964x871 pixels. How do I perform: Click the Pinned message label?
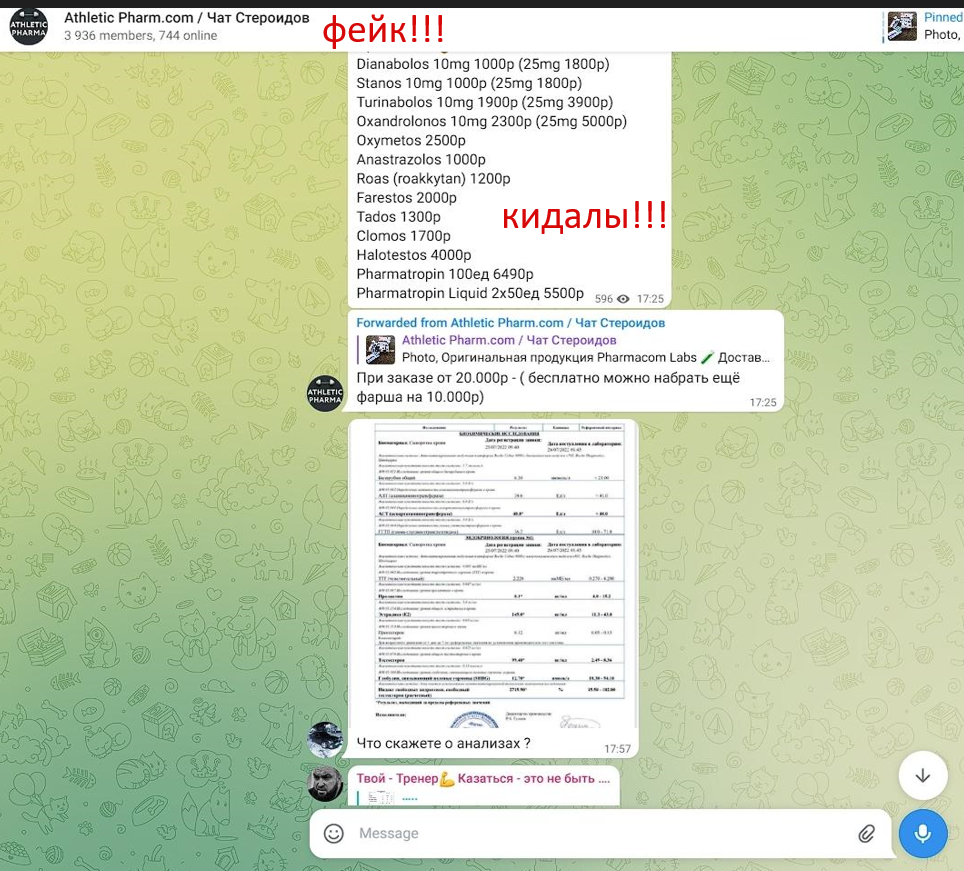pyautogui.click(x=943, y=17)
